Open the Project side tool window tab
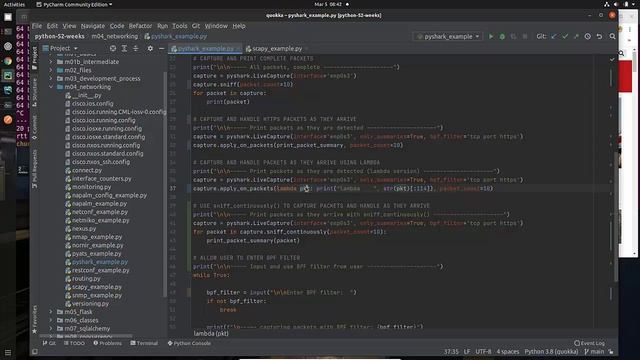Screen dimensions: 640x360 35,58
